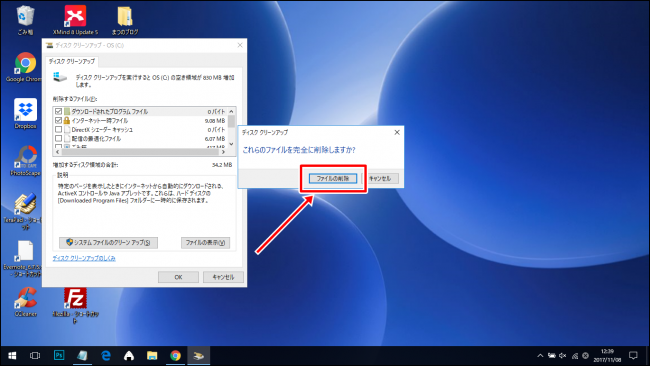Open the Action Center notifications icon
This screenshot has width=650, height=366.
click(x=633, y=356)
